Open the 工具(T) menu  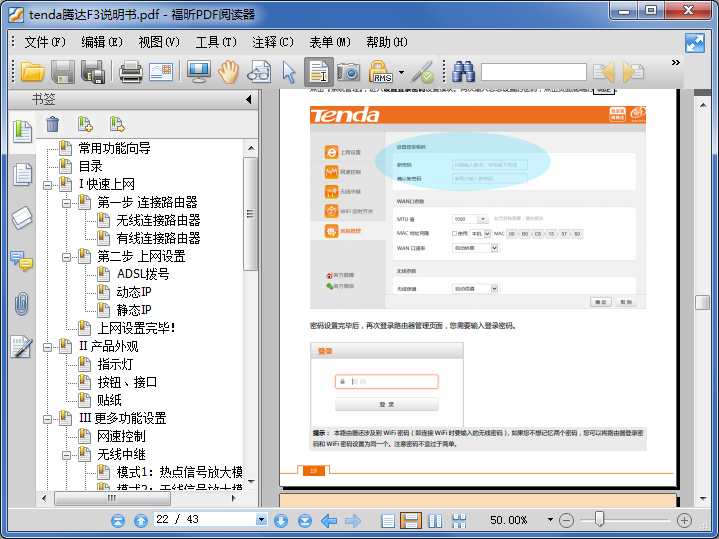[x=216, y=42]
